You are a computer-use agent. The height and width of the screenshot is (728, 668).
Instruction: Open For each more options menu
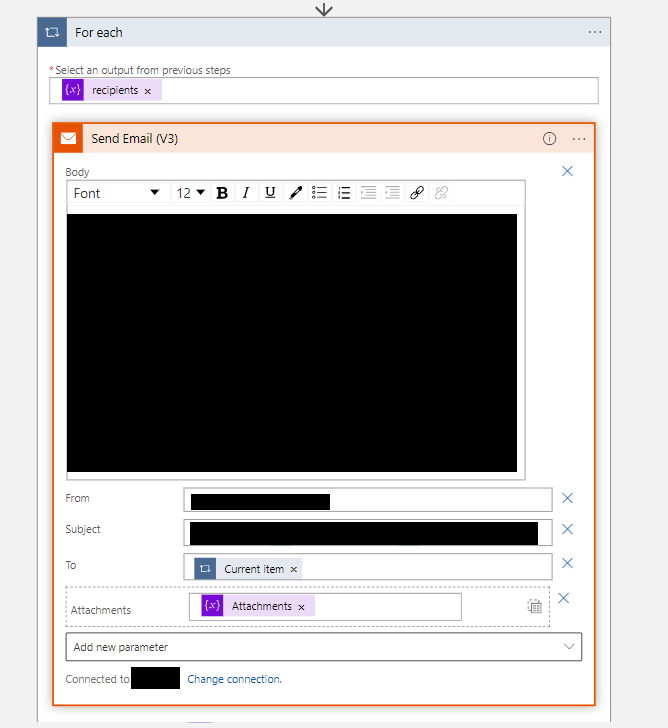click(x=595, y=32)
